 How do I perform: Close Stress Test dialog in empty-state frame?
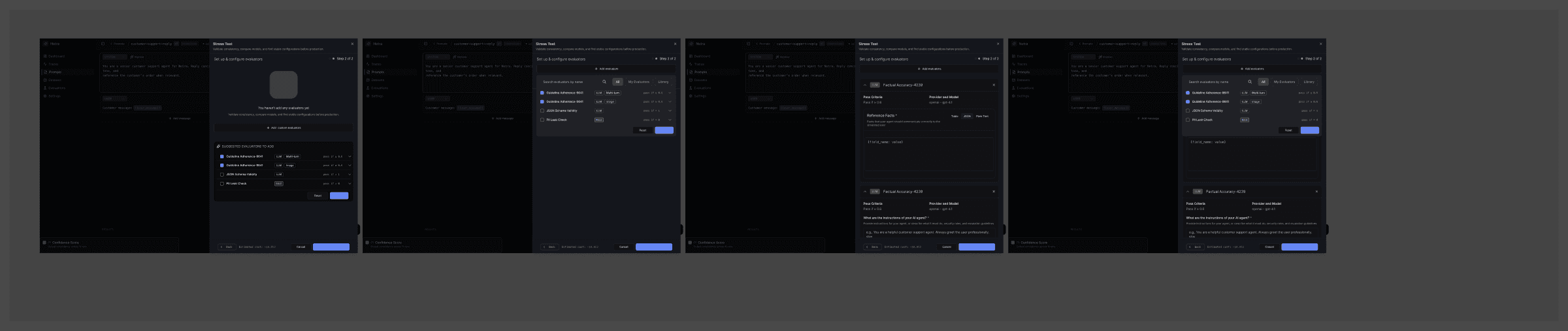(352, 44)
